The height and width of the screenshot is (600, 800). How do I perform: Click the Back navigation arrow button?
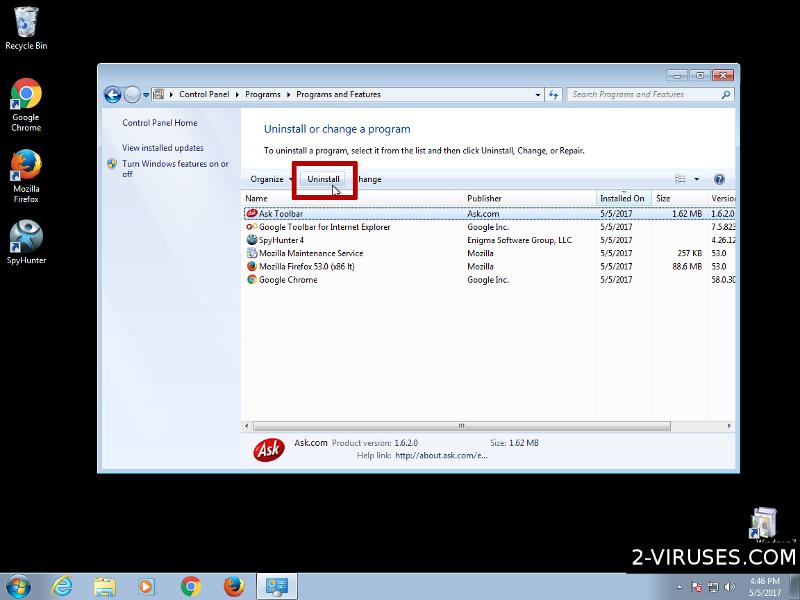(113, 94)
